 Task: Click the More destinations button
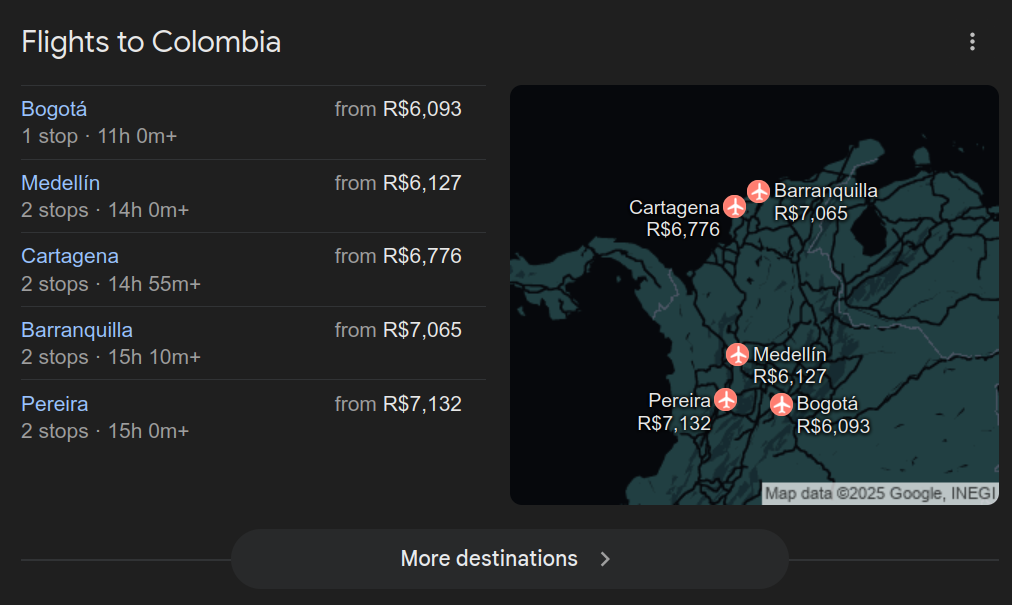click(x=510, y=559)
